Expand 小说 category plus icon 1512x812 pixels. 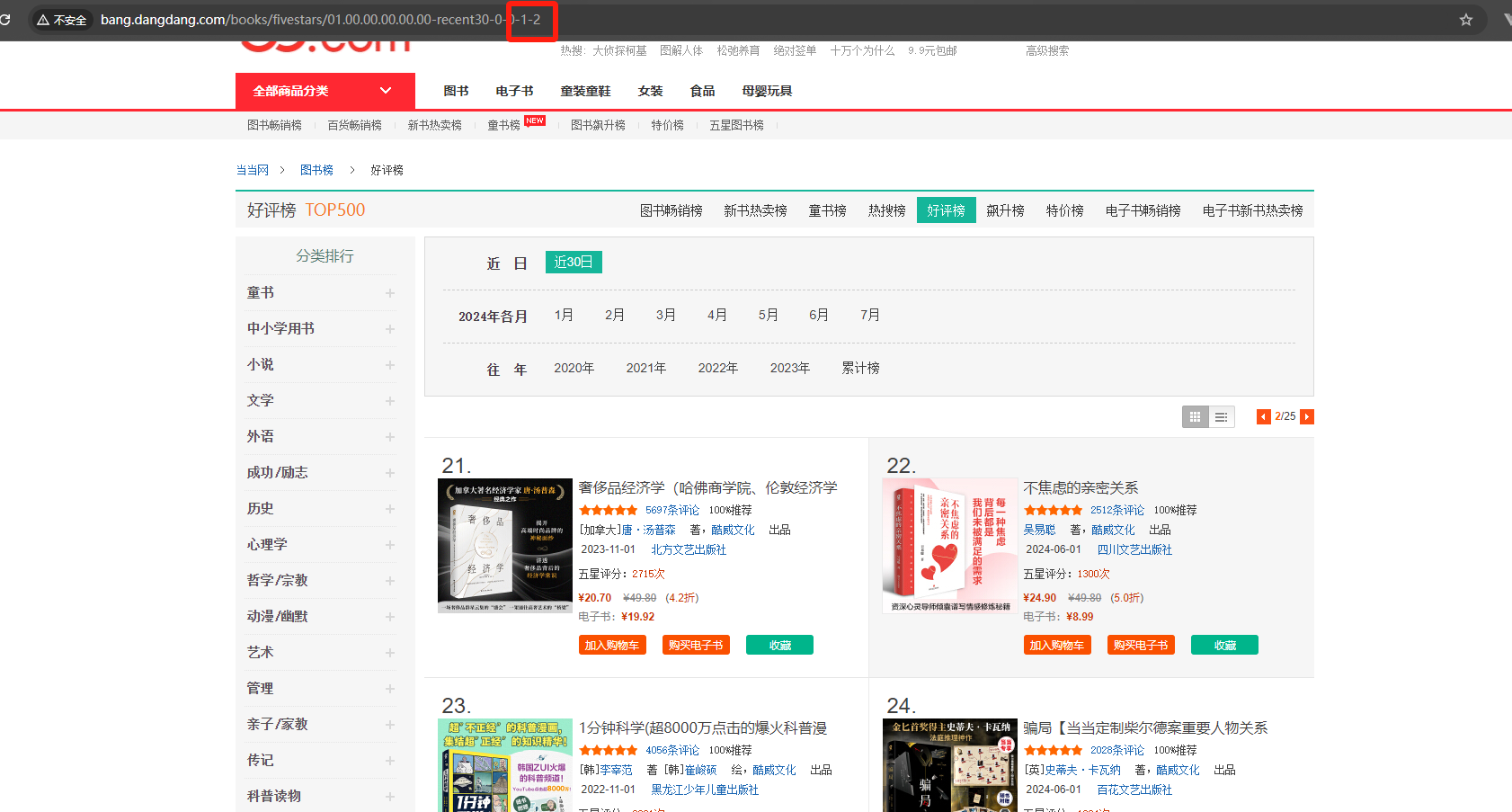[x=390, y=365]
